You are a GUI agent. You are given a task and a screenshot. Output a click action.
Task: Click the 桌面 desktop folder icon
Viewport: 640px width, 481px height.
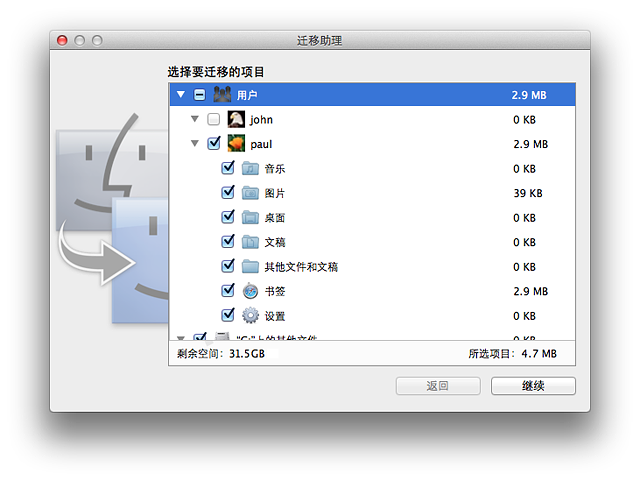coord(250,217)
